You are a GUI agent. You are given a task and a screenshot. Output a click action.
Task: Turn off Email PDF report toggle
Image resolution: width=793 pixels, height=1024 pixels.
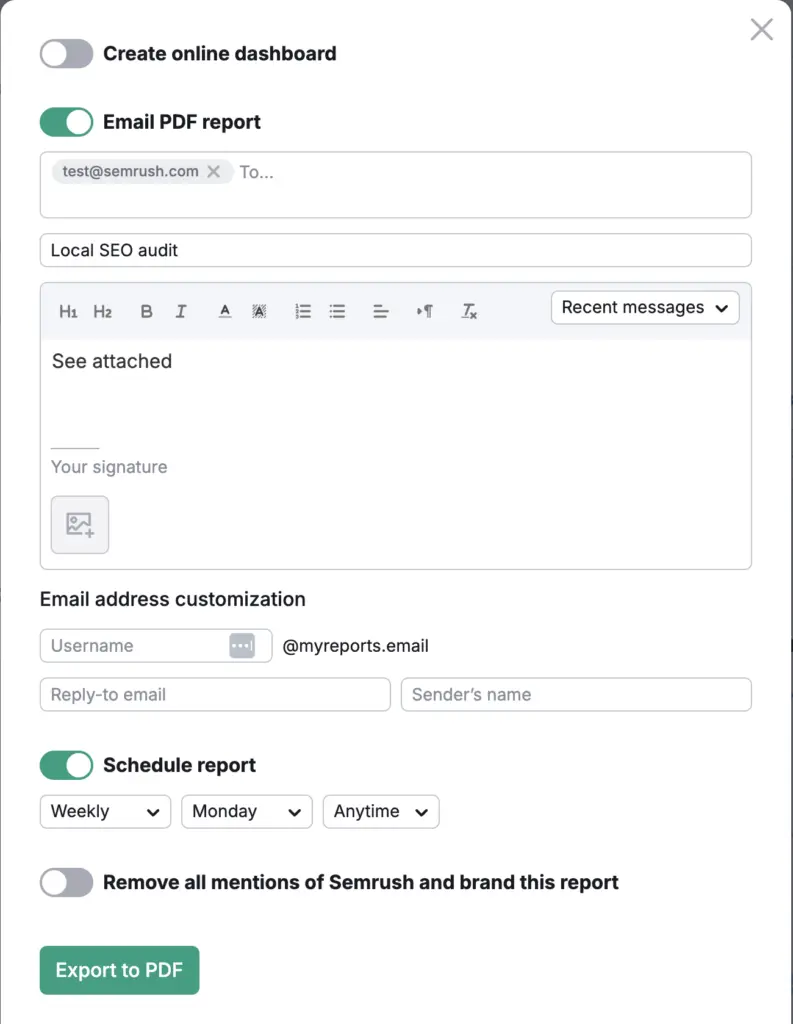[66, 122]
